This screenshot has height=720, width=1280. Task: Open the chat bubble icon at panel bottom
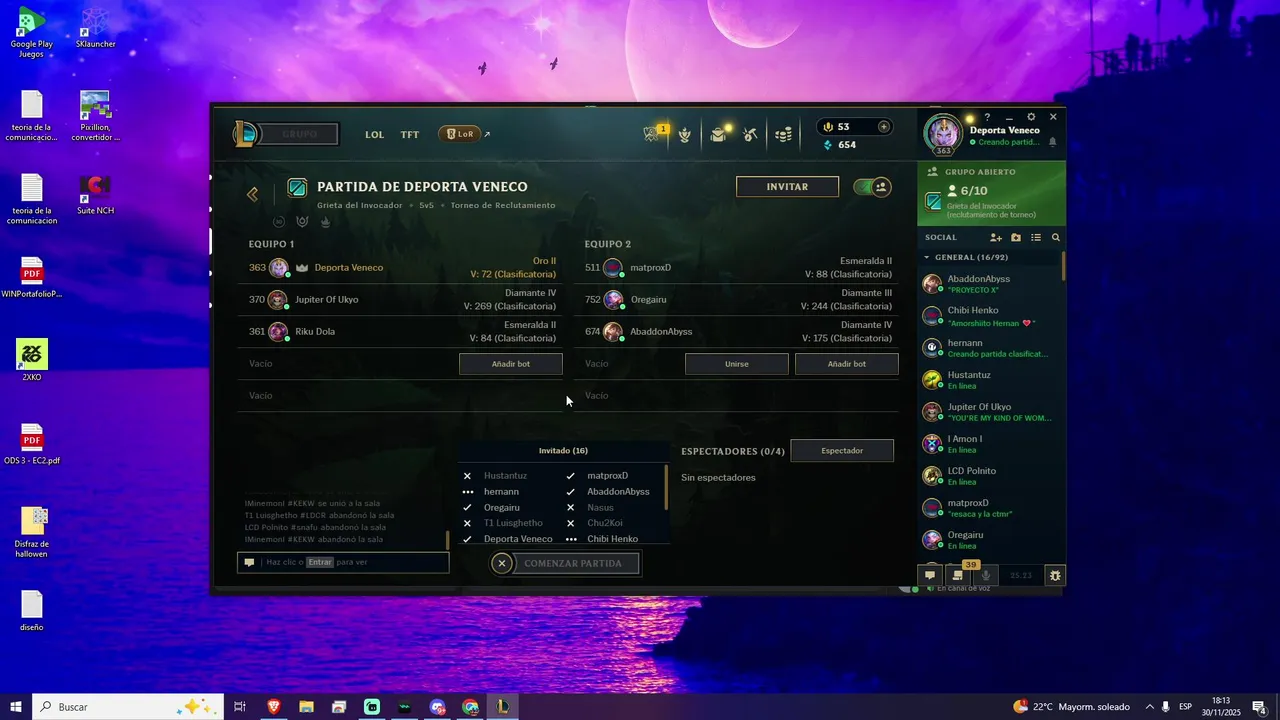(x=930, y=575)
